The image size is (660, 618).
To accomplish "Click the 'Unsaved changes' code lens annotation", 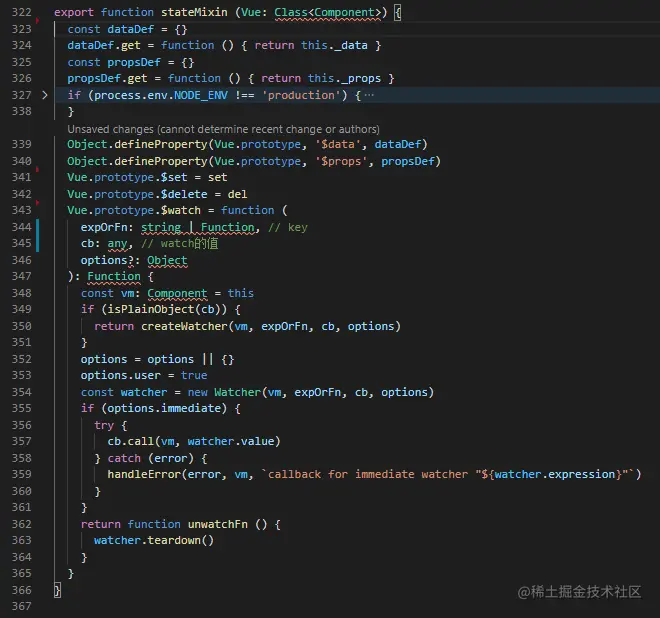I will coord(223,129).
